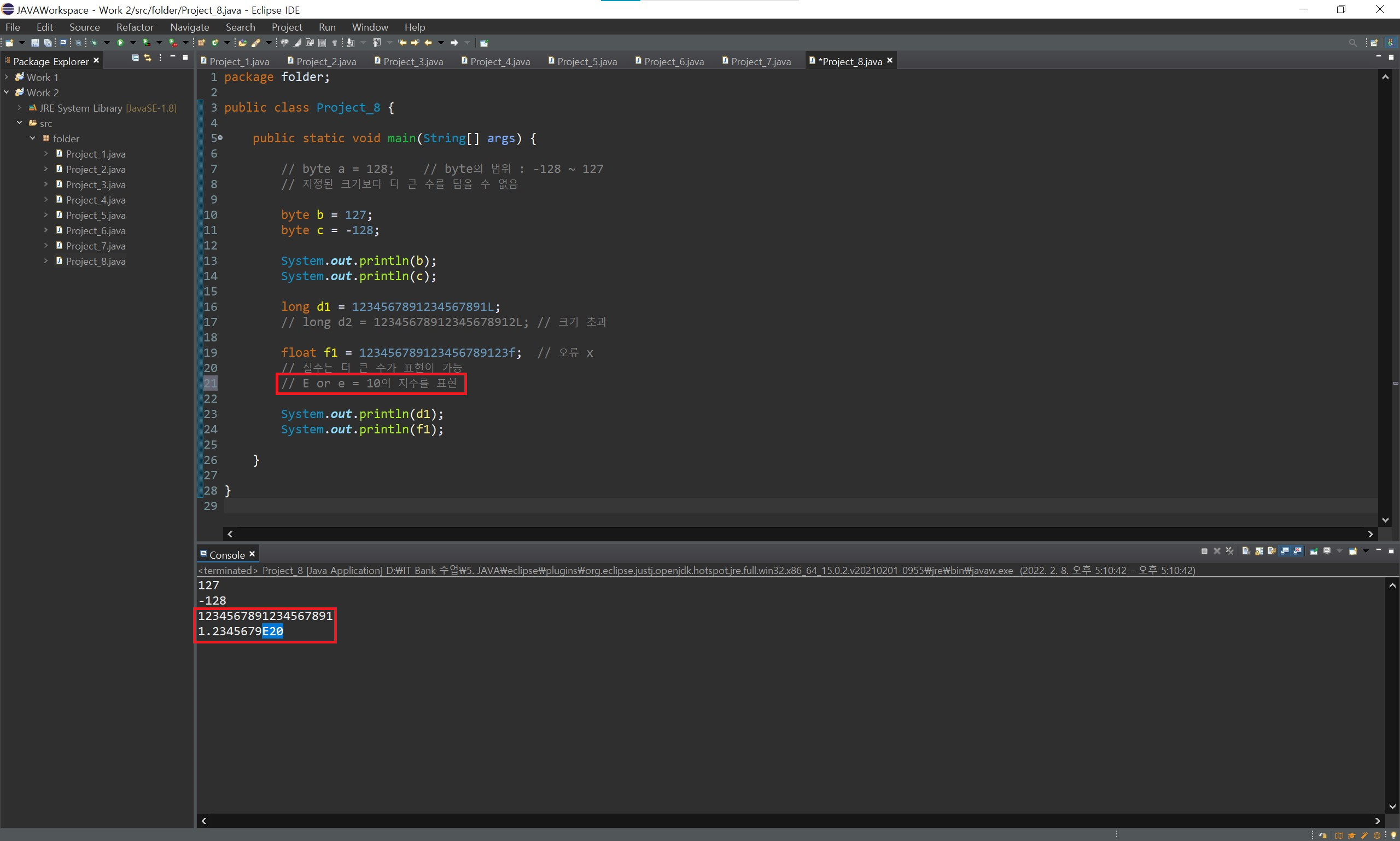Click the Debug bug icon in toolbar
Screen dimensions: 1400x841
(94, 43)
